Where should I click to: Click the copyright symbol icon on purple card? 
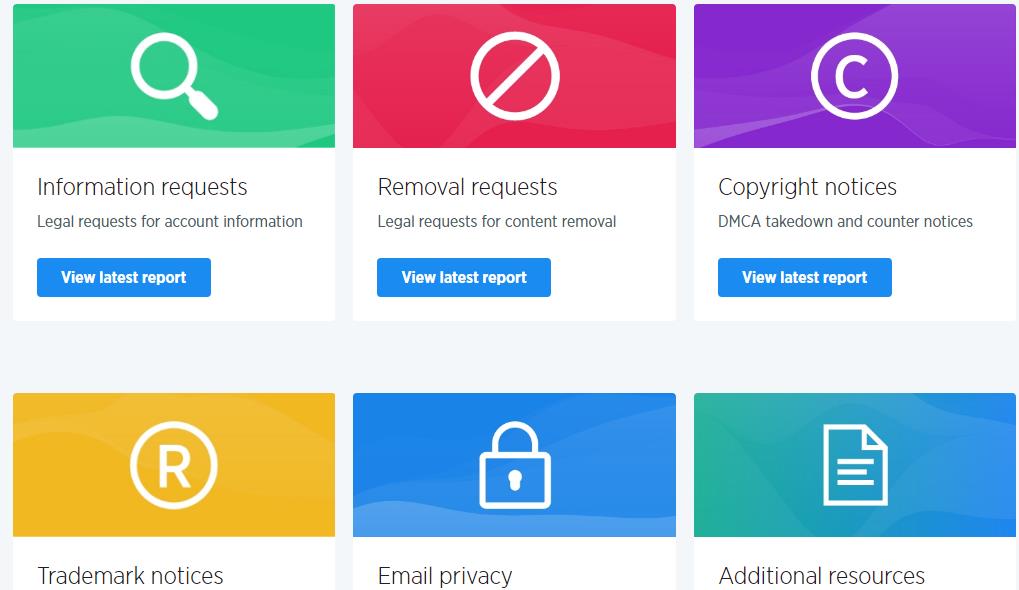click(x=855, y=76)
